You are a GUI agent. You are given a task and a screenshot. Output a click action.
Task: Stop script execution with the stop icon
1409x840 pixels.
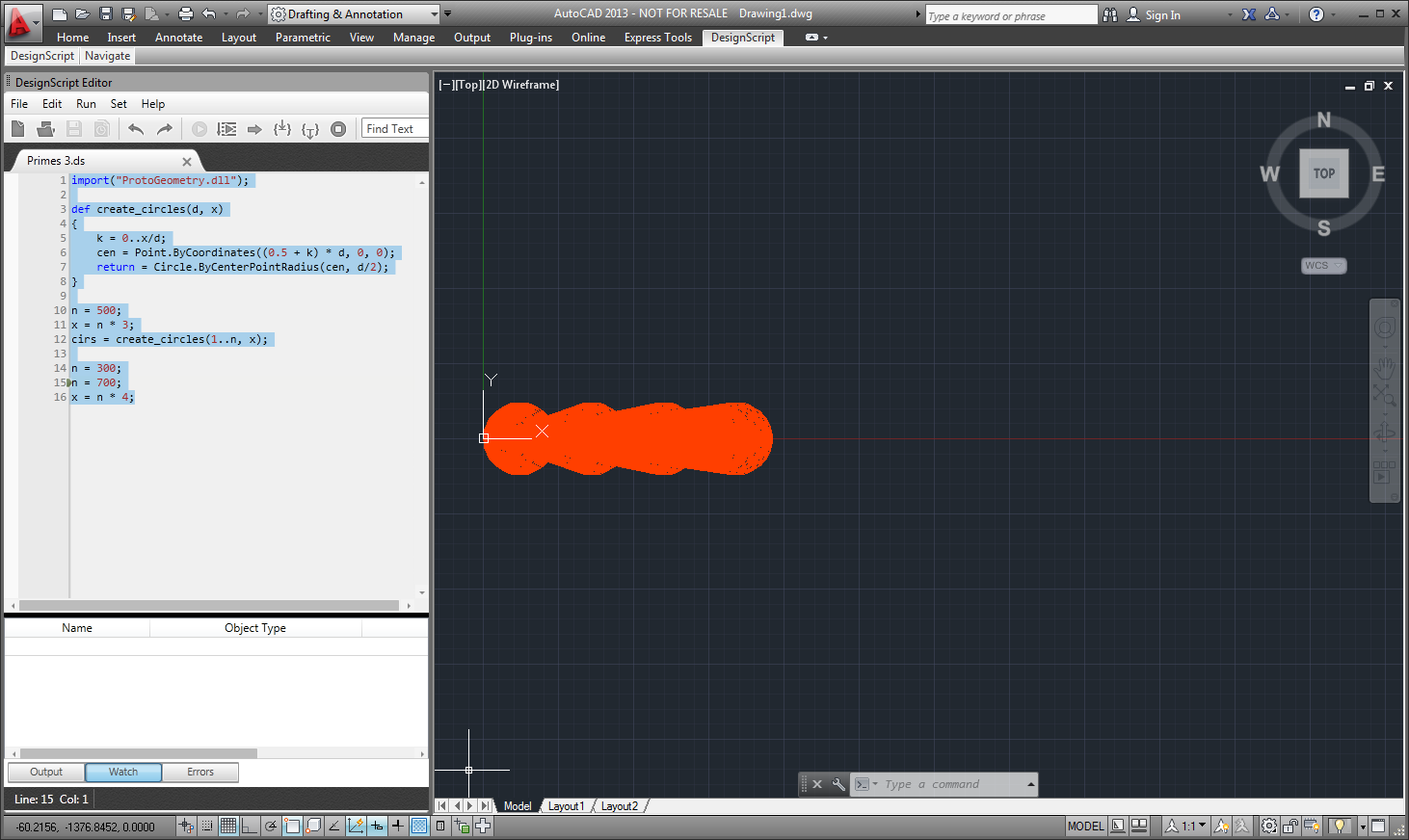click(338, 129)
